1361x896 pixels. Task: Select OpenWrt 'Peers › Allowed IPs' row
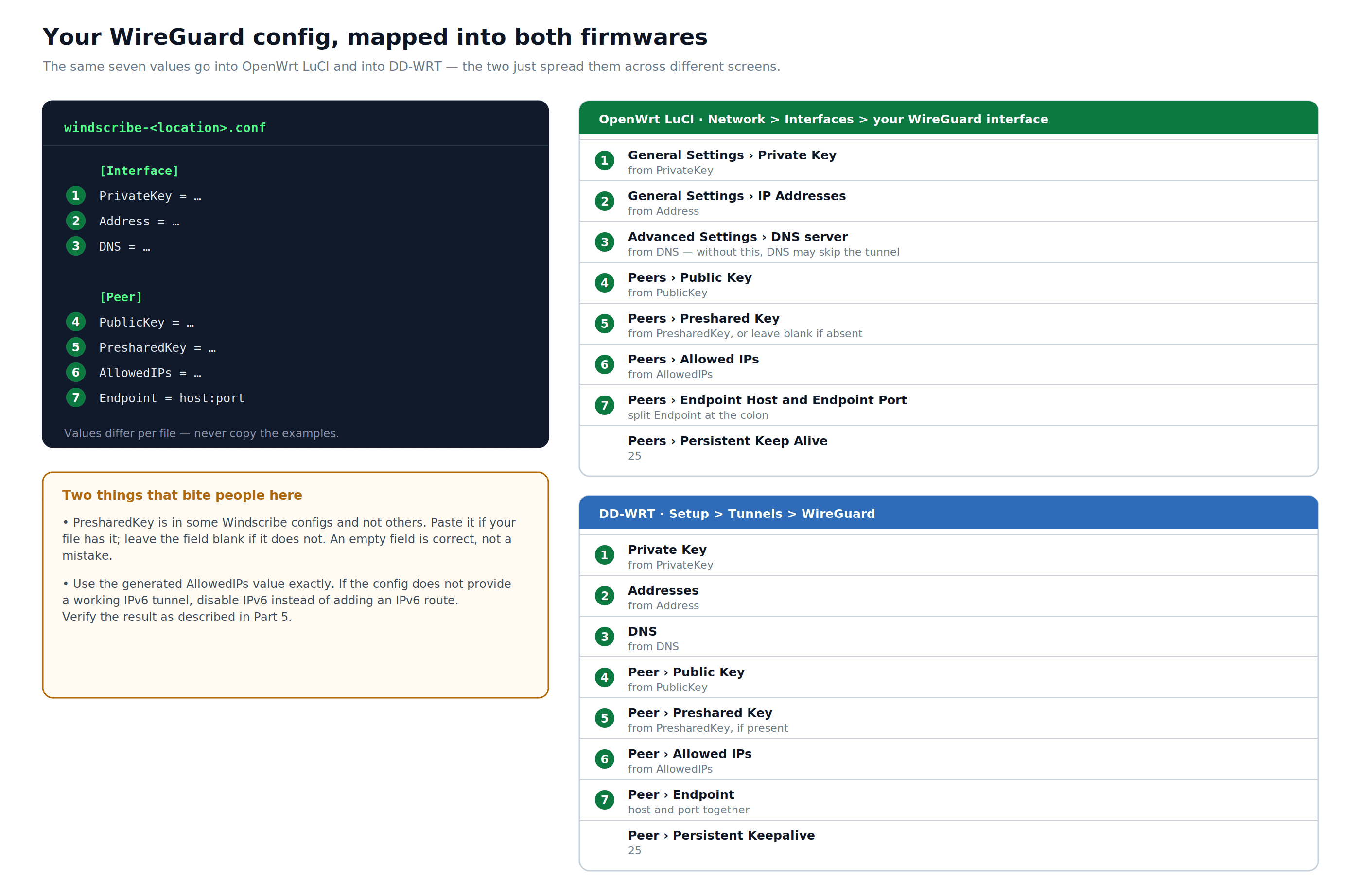(948, 365)
